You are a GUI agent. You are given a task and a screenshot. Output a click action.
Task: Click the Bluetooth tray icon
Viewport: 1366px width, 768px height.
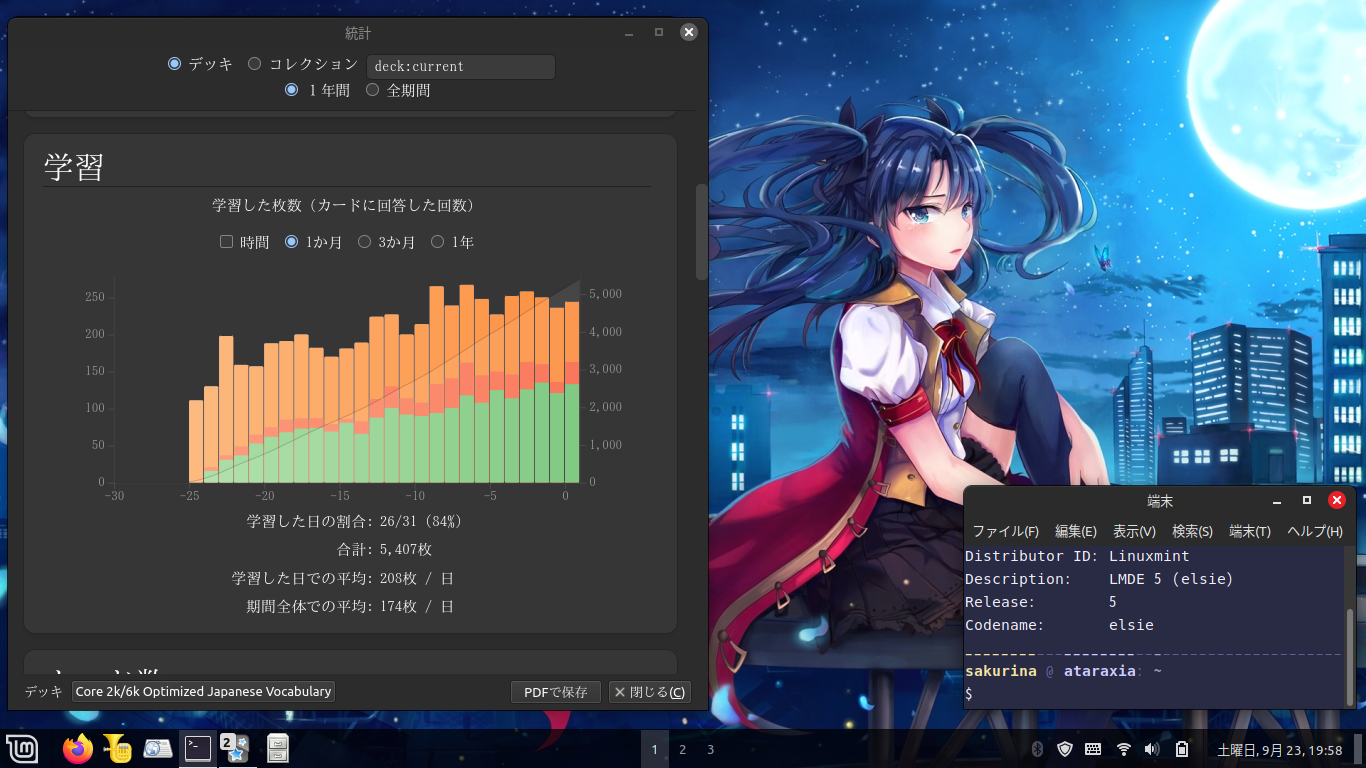pos(1037,749)
